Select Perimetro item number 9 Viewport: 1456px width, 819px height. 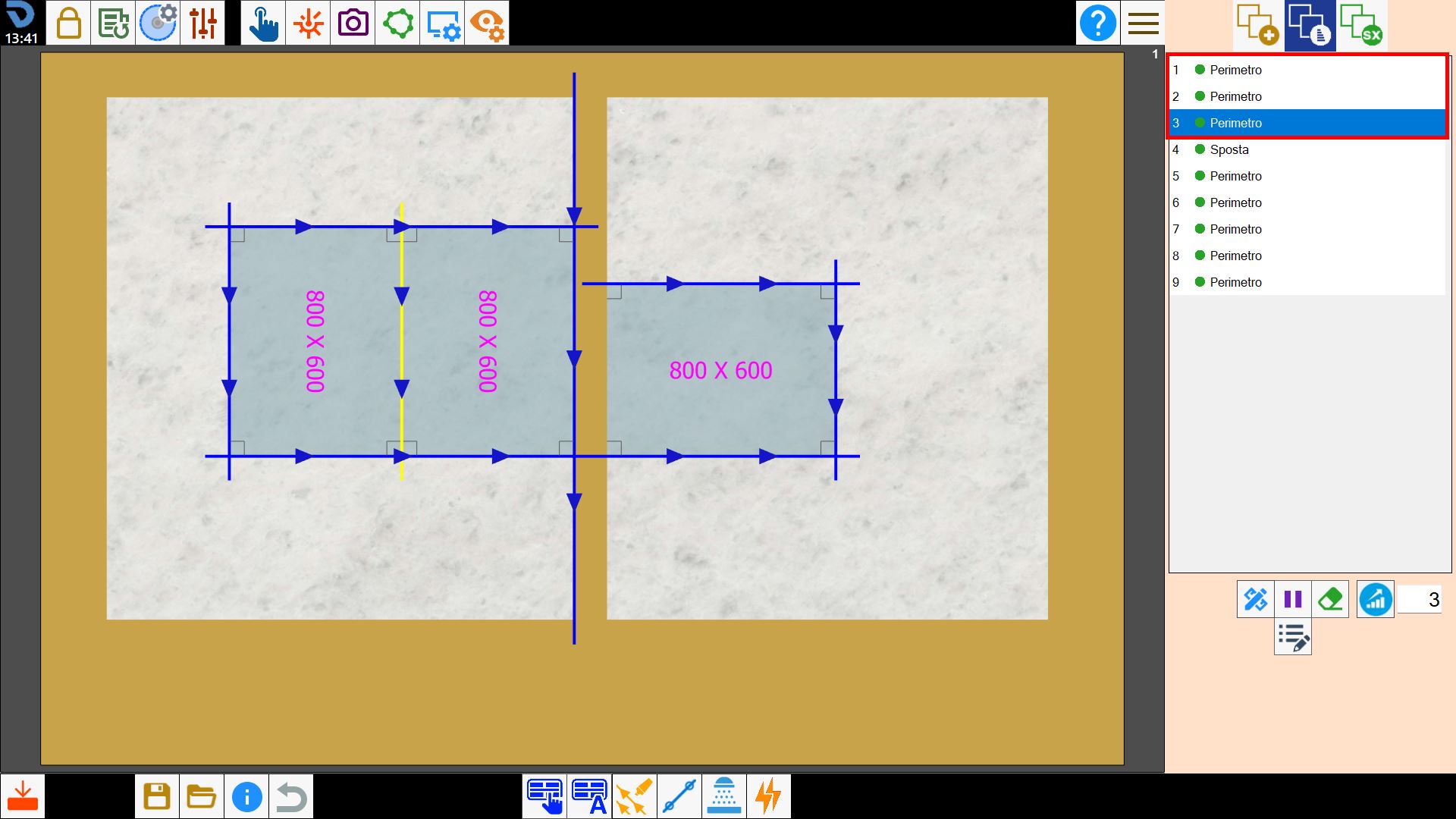(x=1307, y=282)
